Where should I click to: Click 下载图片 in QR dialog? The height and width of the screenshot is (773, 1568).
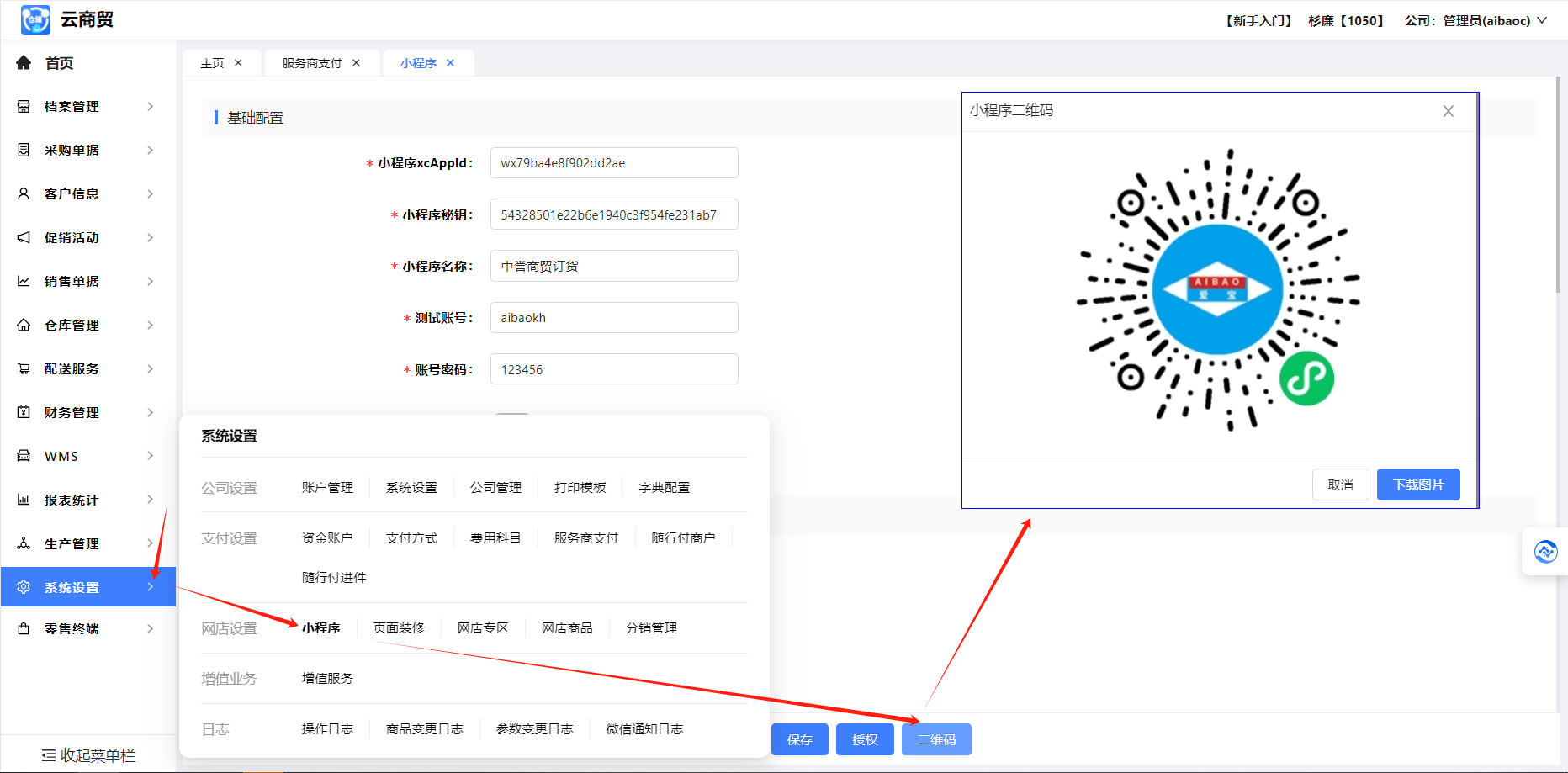click(x=1418, y=484)
